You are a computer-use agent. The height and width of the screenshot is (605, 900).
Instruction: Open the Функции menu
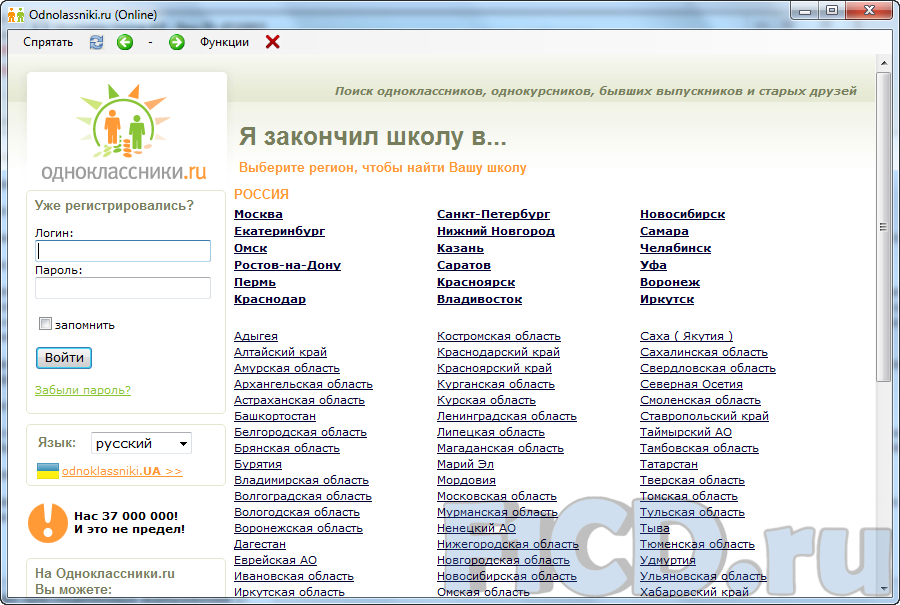pos(224,42)
